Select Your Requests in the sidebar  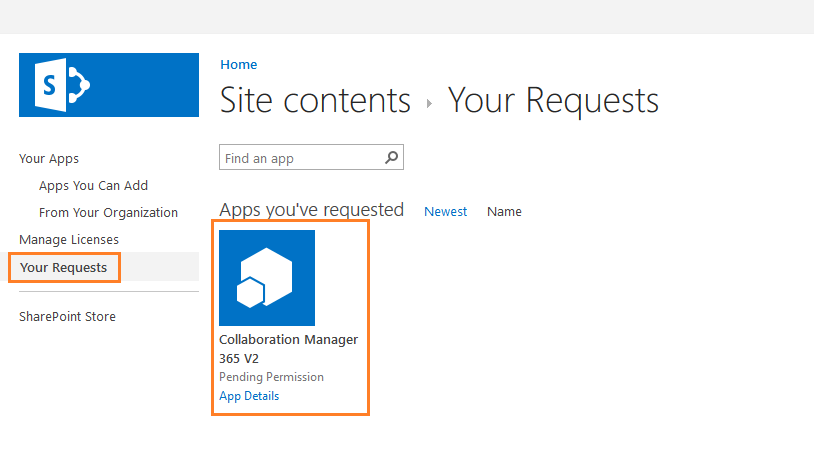click(x=64, y=267)
